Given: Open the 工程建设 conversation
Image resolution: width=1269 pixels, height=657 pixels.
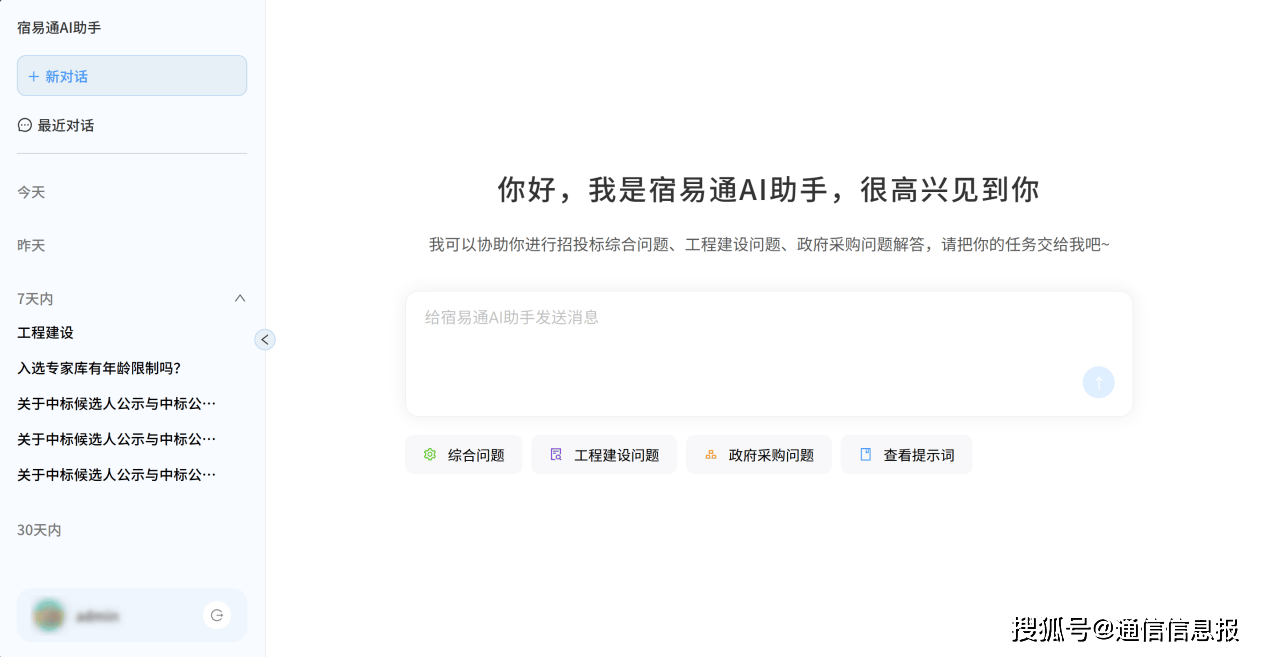Looking at the screenshot, I should click(x=46, y=332).
